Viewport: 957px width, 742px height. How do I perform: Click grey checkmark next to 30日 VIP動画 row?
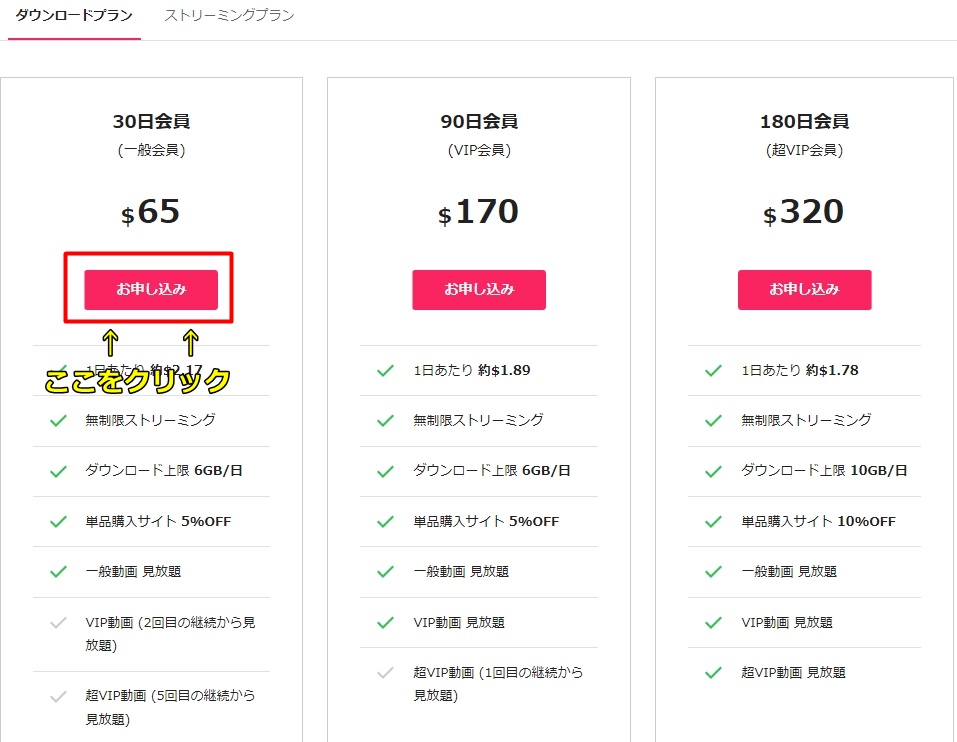coord(58,623)
